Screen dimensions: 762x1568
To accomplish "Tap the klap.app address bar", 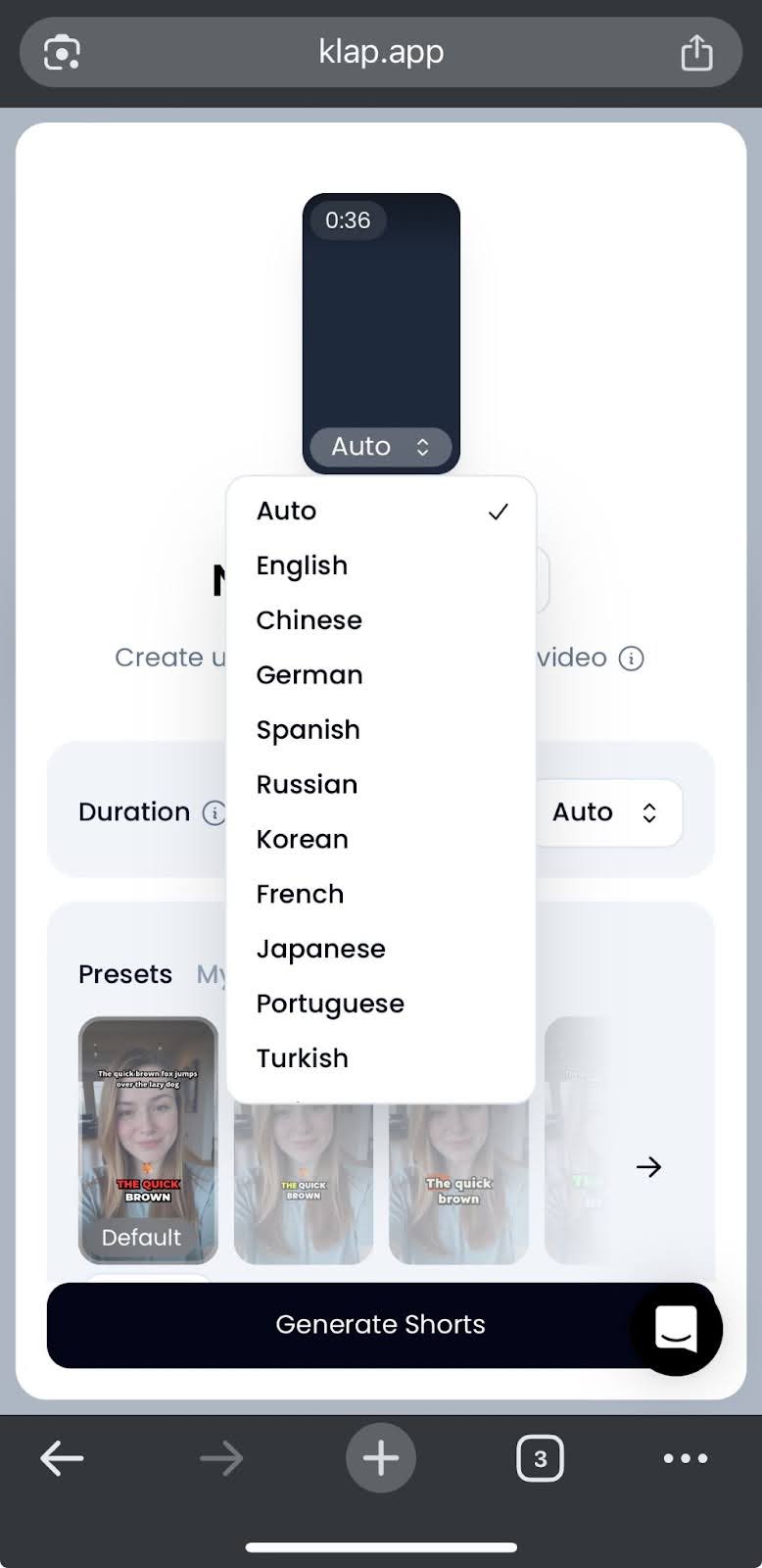I will pos(381,52).
